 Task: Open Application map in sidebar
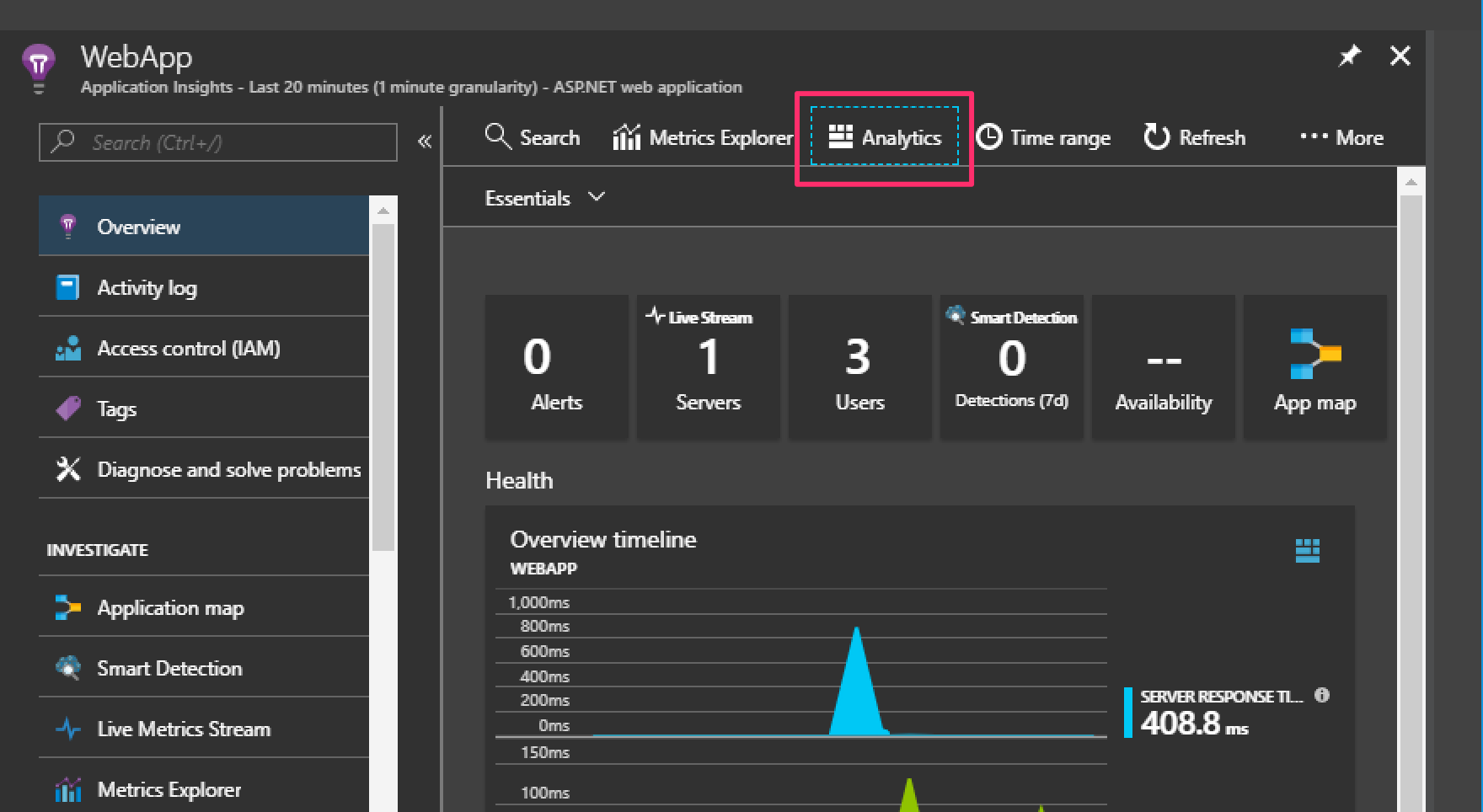(204, 606)
